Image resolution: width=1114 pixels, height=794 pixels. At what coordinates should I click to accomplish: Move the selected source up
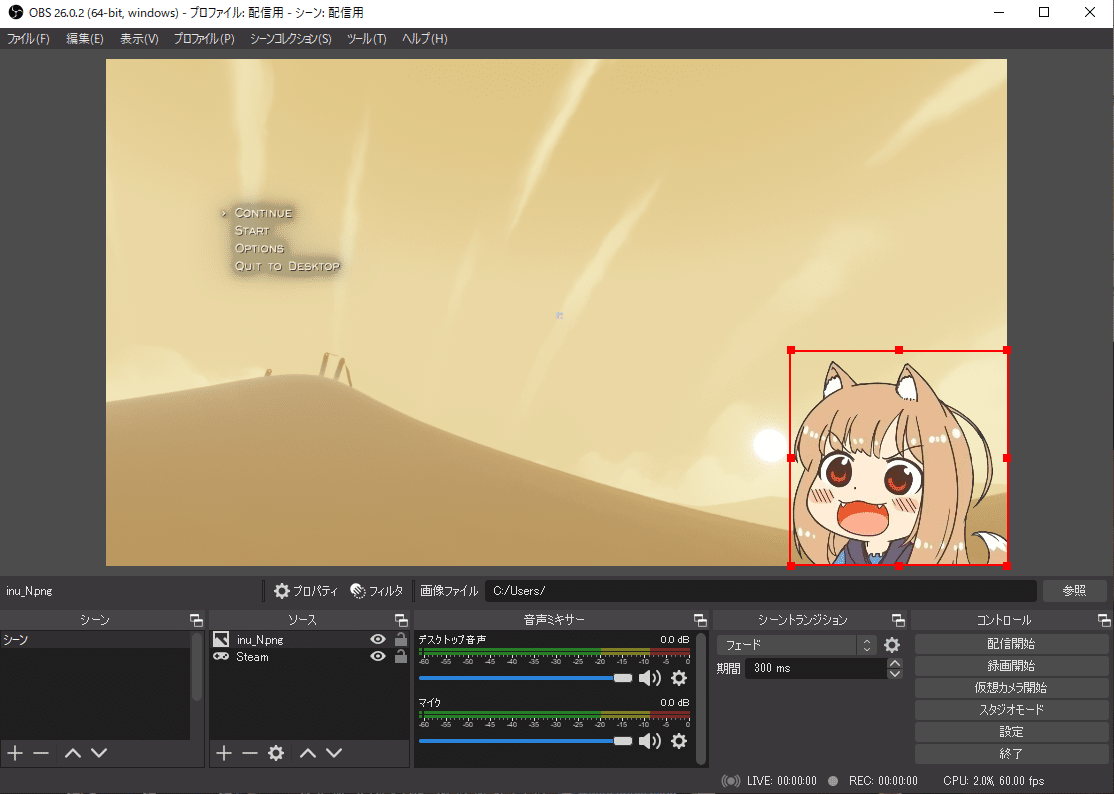coord(308,753)
